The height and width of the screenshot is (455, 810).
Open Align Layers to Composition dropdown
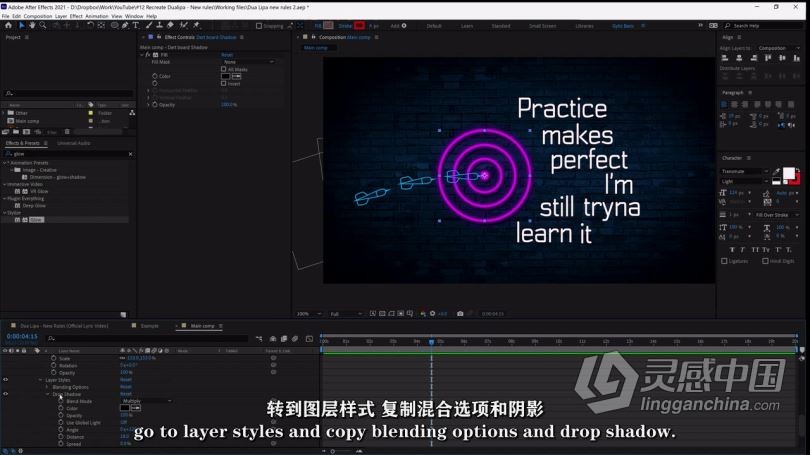point(778,48)
